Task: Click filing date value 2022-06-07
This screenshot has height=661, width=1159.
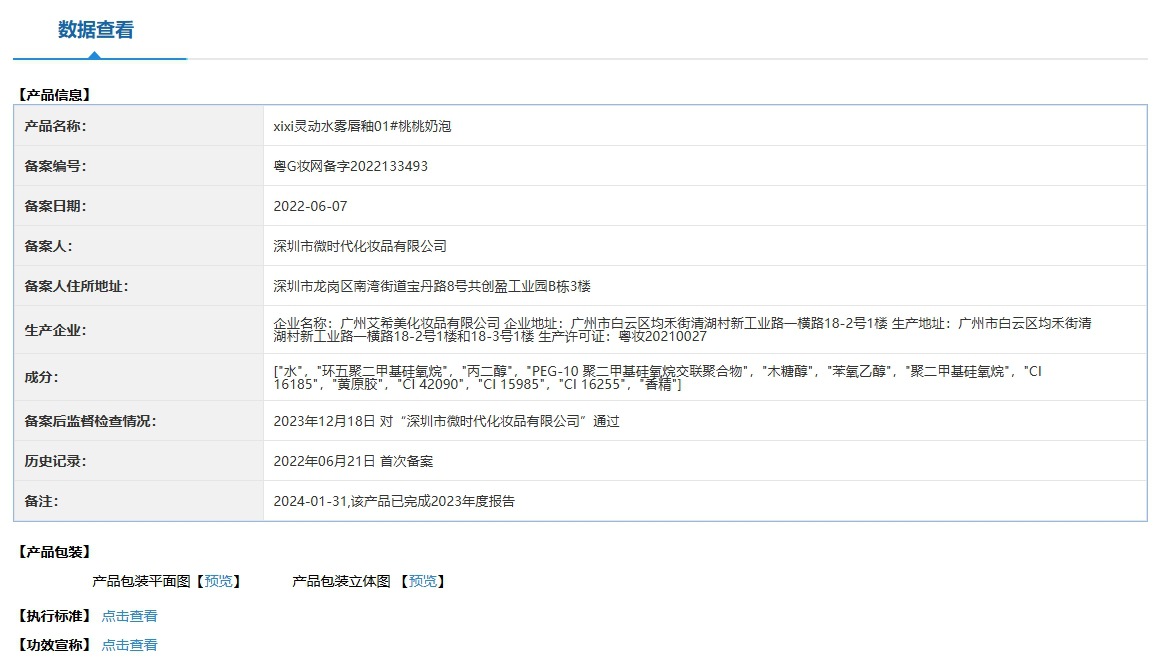Action: coord(310,206)
